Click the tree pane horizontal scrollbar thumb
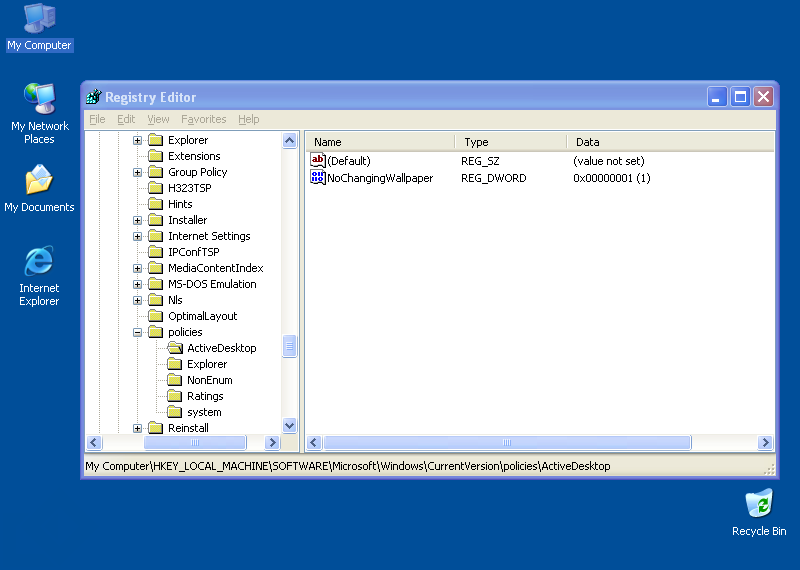This screenshot has width=800, height=570. click(195, 442)
